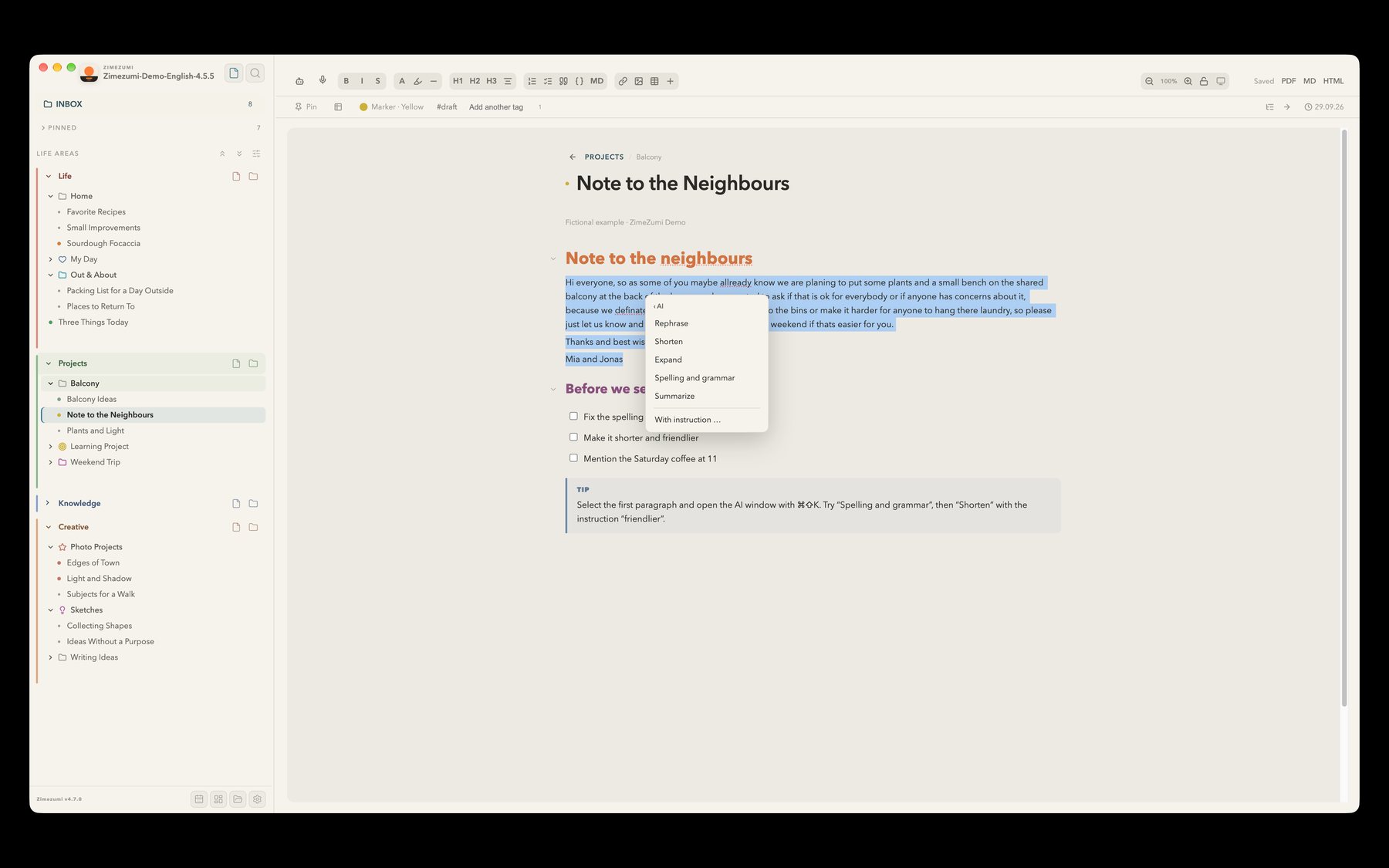Insert an image into the note

coord(639,81)
